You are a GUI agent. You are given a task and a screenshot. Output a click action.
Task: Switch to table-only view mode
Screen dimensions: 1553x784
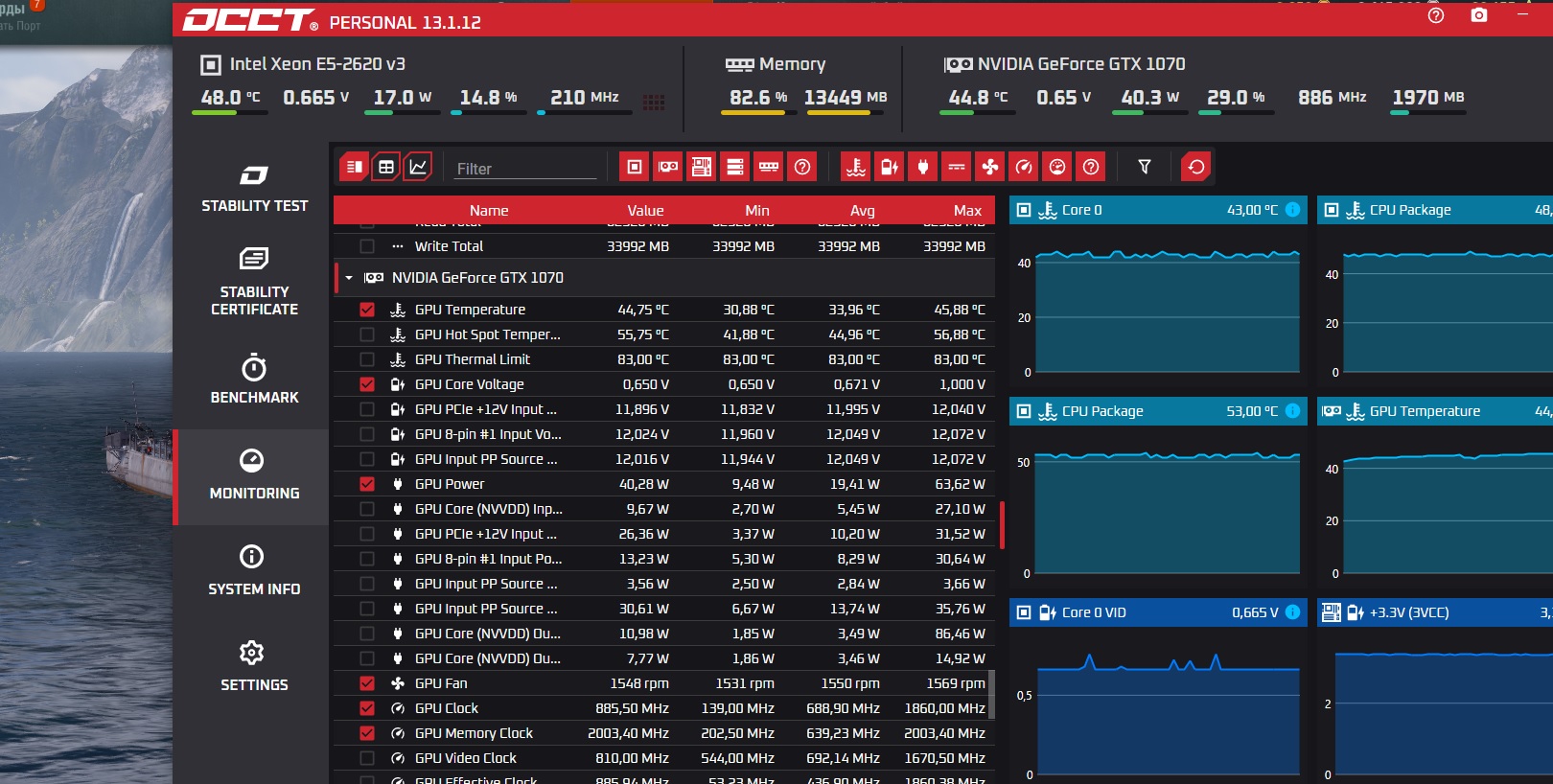click(x=386, y=167)
